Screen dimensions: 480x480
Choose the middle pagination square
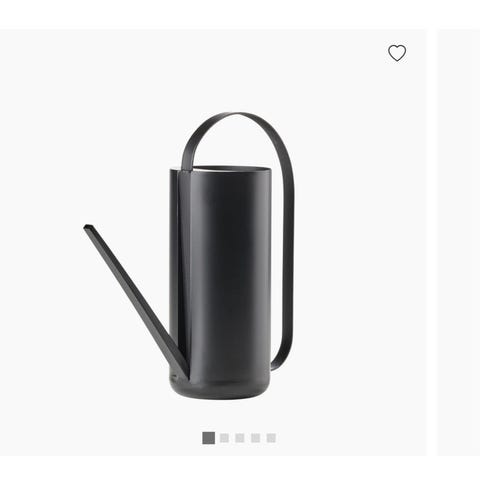tap(240, 438)
